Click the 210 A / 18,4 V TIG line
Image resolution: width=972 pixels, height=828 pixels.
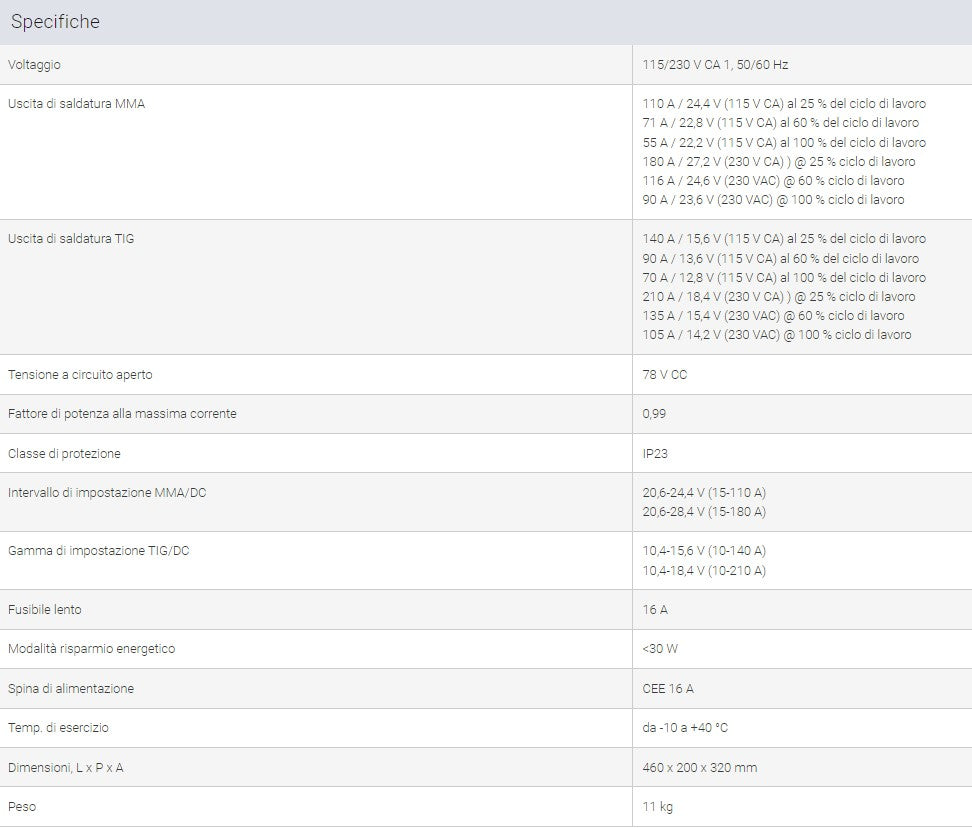point(779,296)
